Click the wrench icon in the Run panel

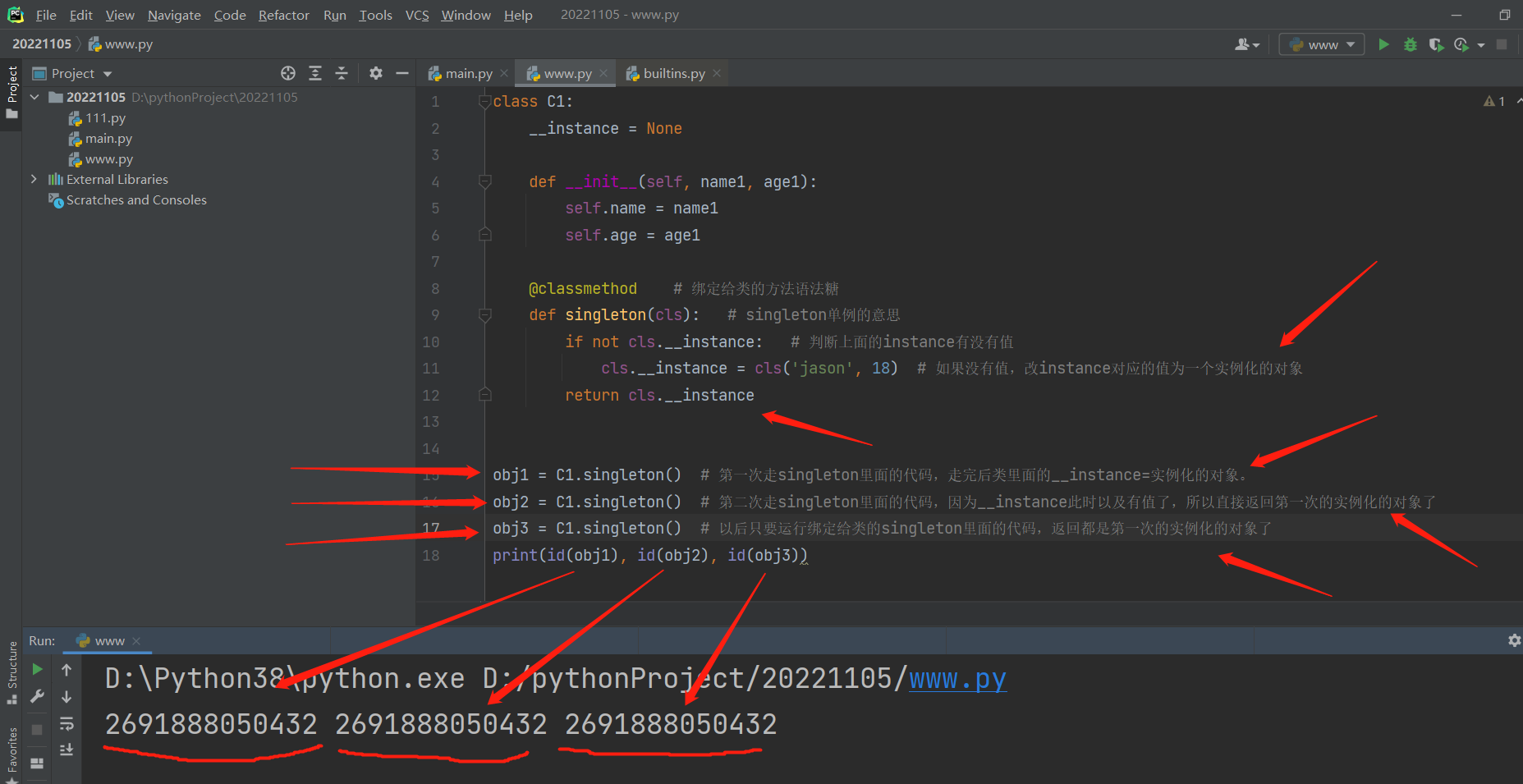click(x=37, y=696)
